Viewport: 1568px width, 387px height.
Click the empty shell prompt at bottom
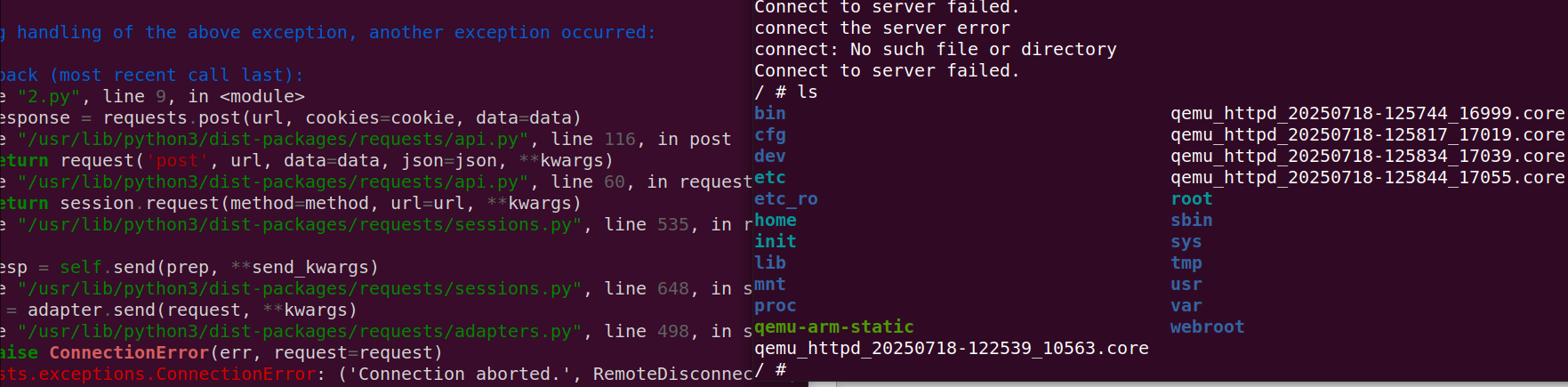(770, 370)
